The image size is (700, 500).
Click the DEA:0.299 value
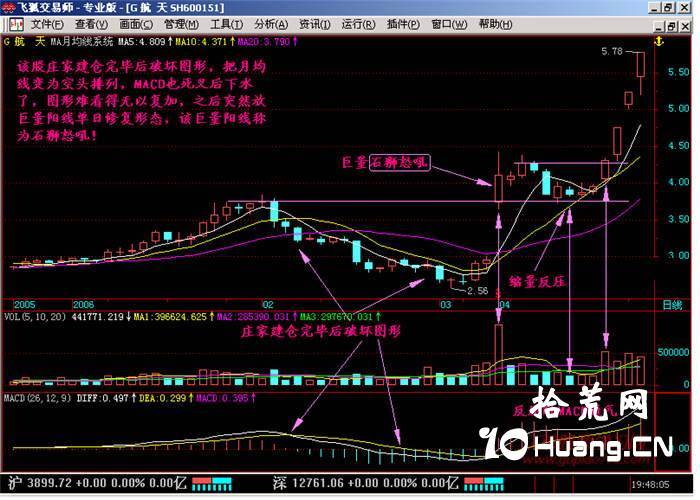click(166, 397)
